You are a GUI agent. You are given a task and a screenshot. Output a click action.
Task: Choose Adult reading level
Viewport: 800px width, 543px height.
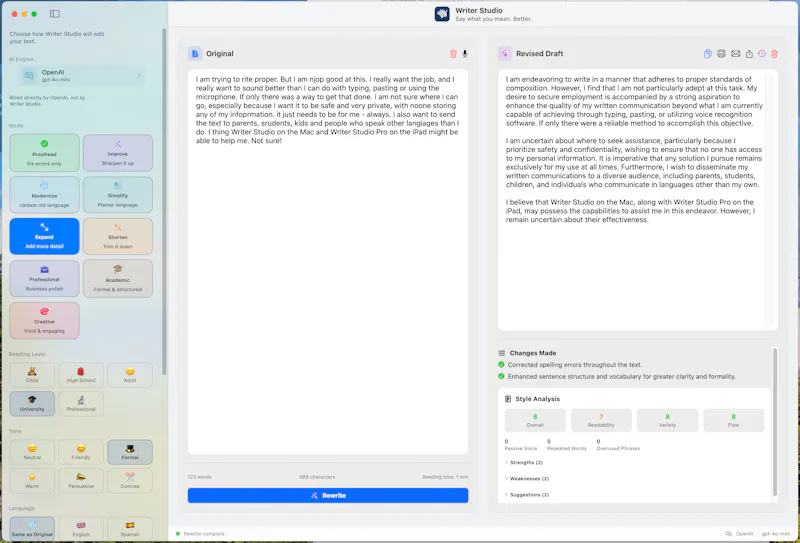[130, 375]
